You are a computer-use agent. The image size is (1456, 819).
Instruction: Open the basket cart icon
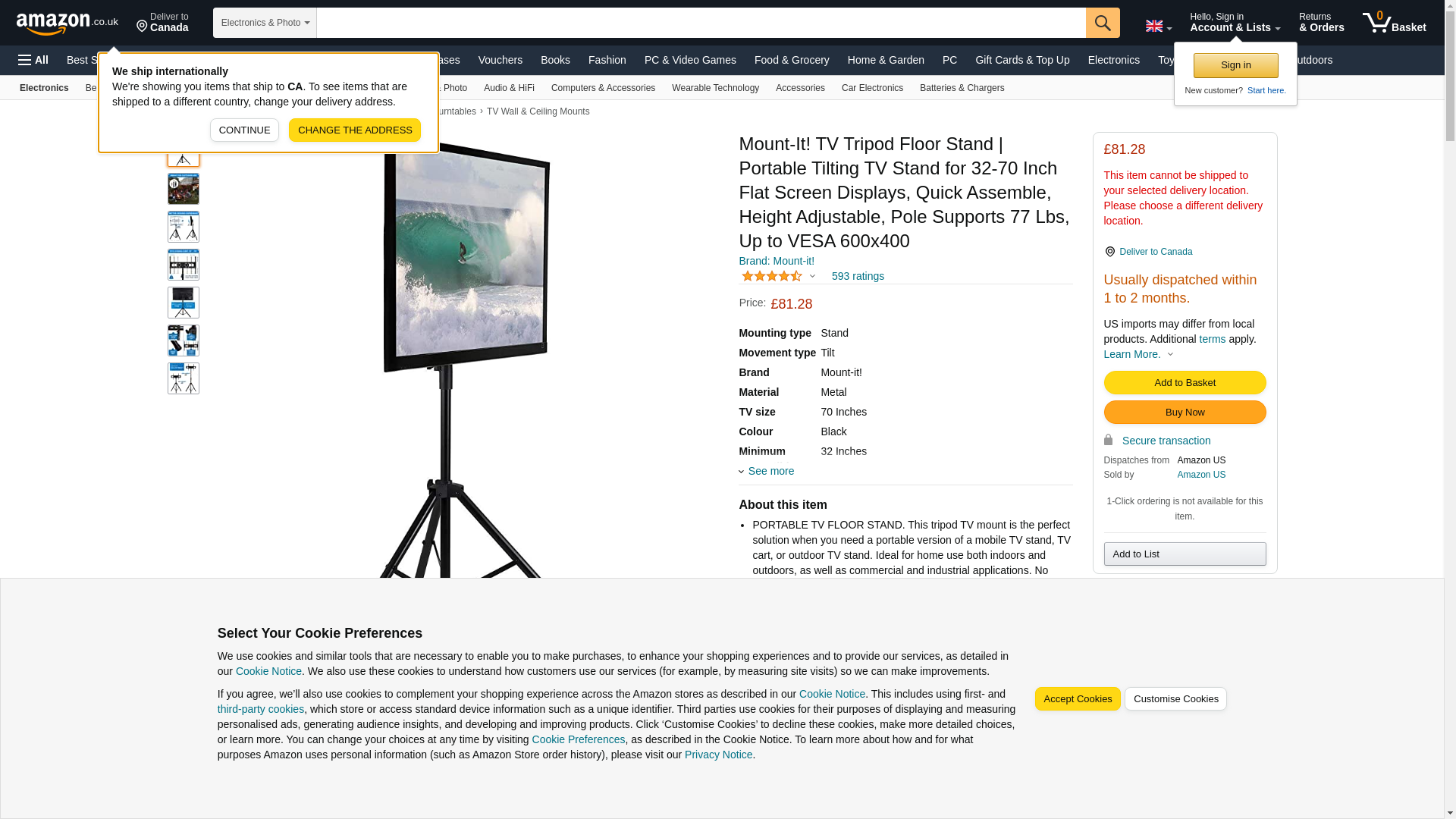1394,23
